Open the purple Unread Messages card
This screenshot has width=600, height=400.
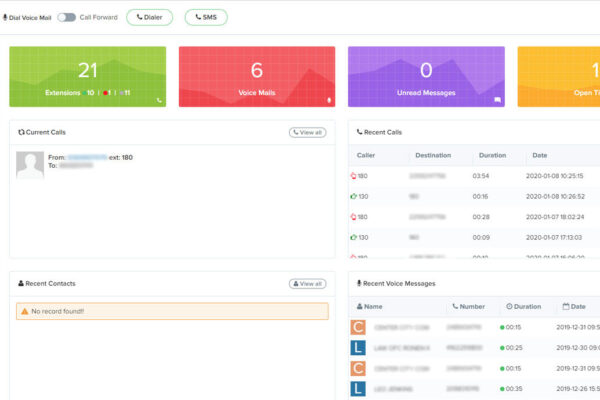click(x=425, y=75)
